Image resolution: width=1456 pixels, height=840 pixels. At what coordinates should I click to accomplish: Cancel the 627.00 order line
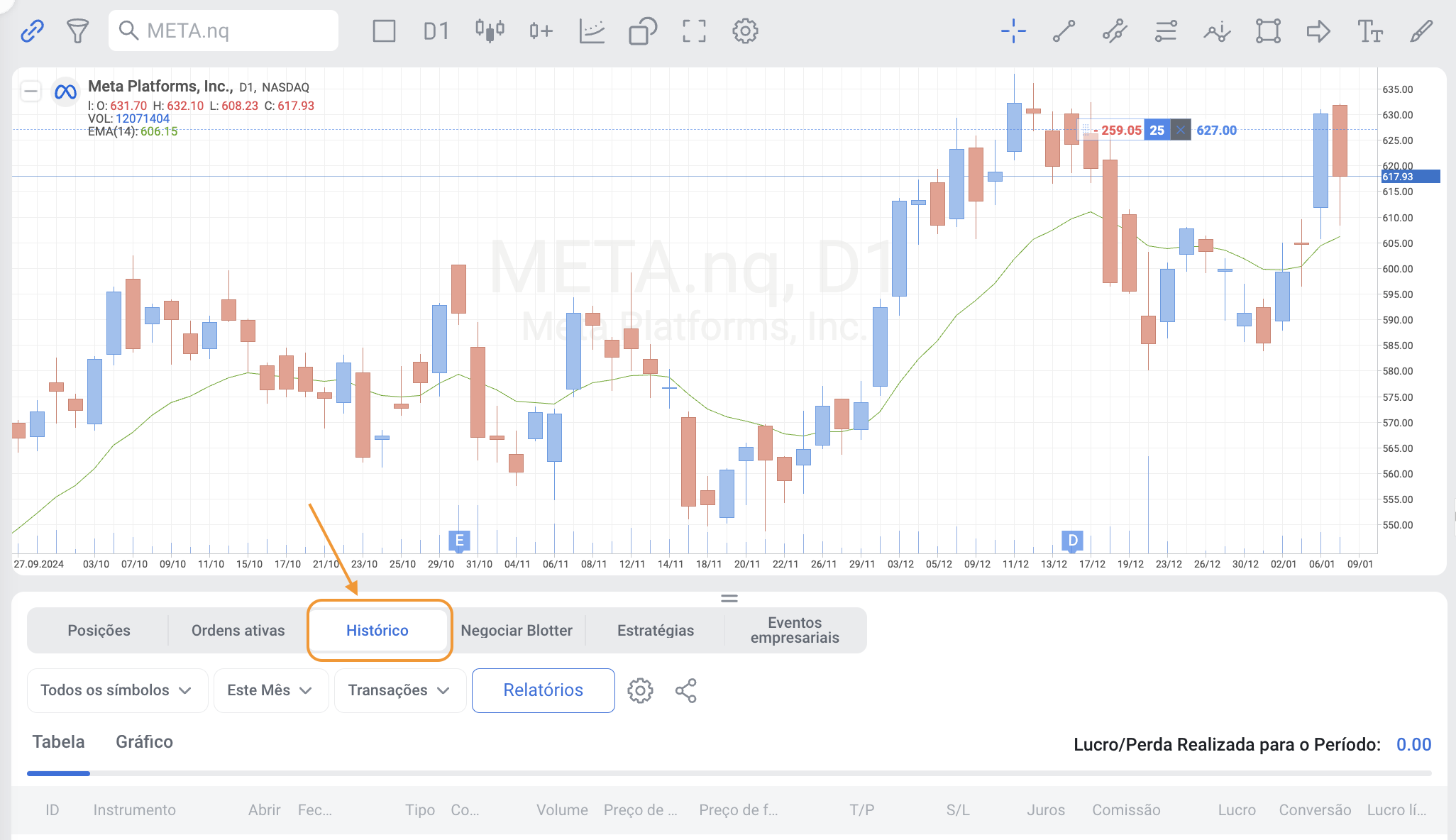[1180, 131]
